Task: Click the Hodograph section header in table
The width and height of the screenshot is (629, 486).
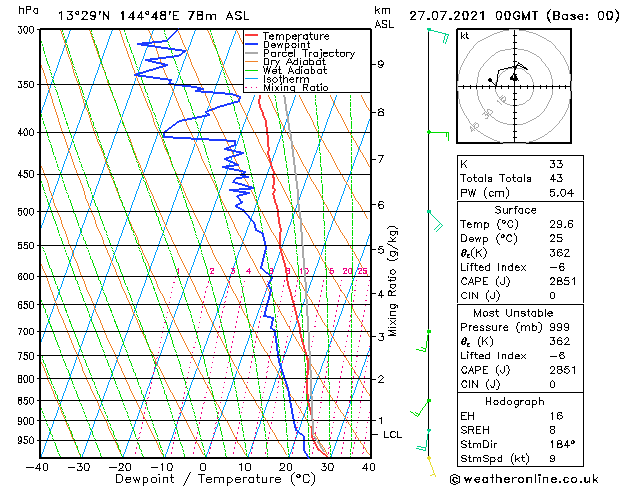Action: (515, 402)
